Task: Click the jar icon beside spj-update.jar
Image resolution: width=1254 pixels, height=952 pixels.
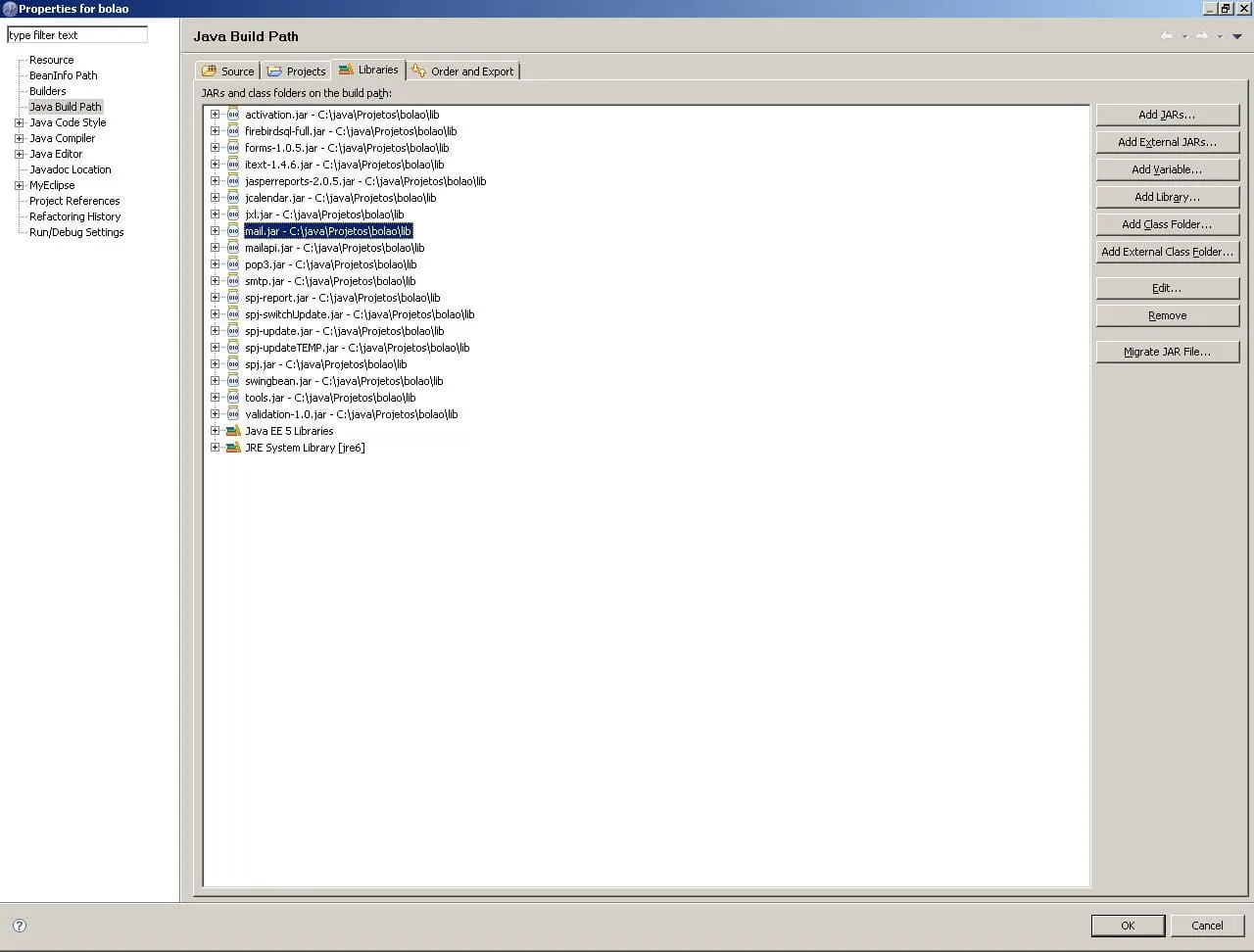Action: 233,331
